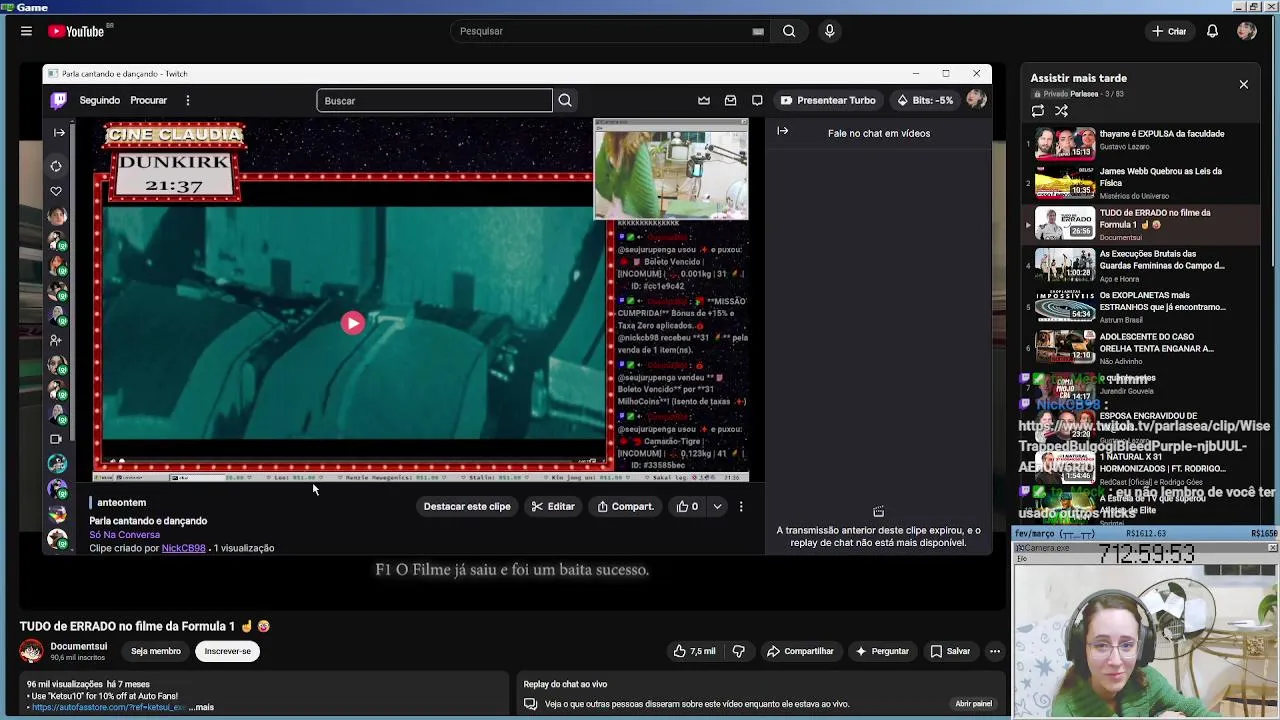Open the autofasstore.com description link
The width and height of the screenshot is (1280, 720).
pos(108,707)
